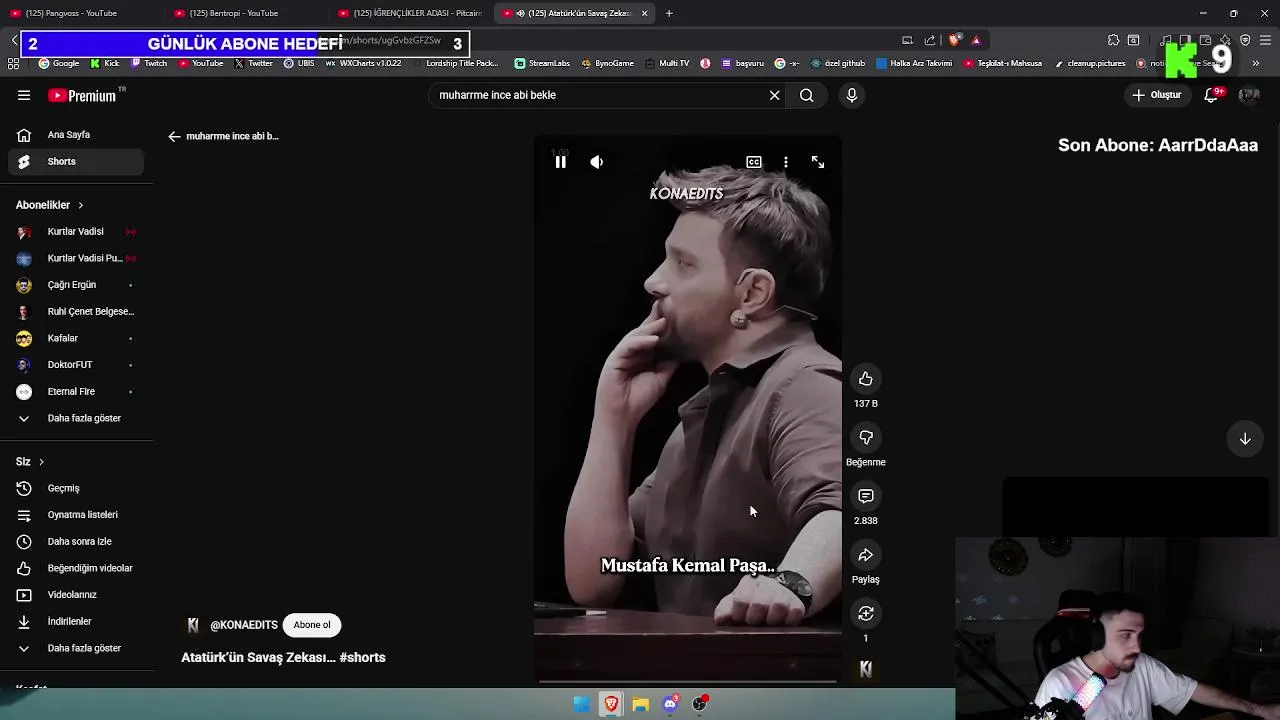Expand the lower Daha fazla göster
The height and width of the screenshot is (720, 1280).
click(x=76, y=648)
